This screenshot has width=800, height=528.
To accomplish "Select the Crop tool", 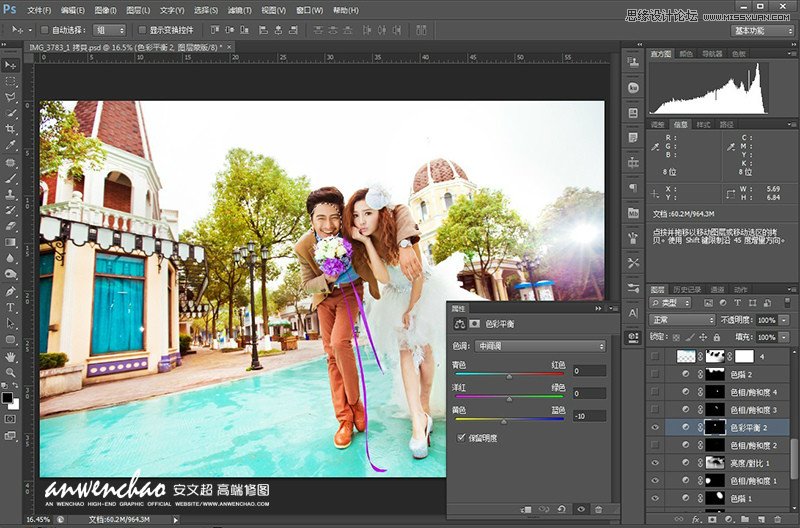I will point(11,129).
